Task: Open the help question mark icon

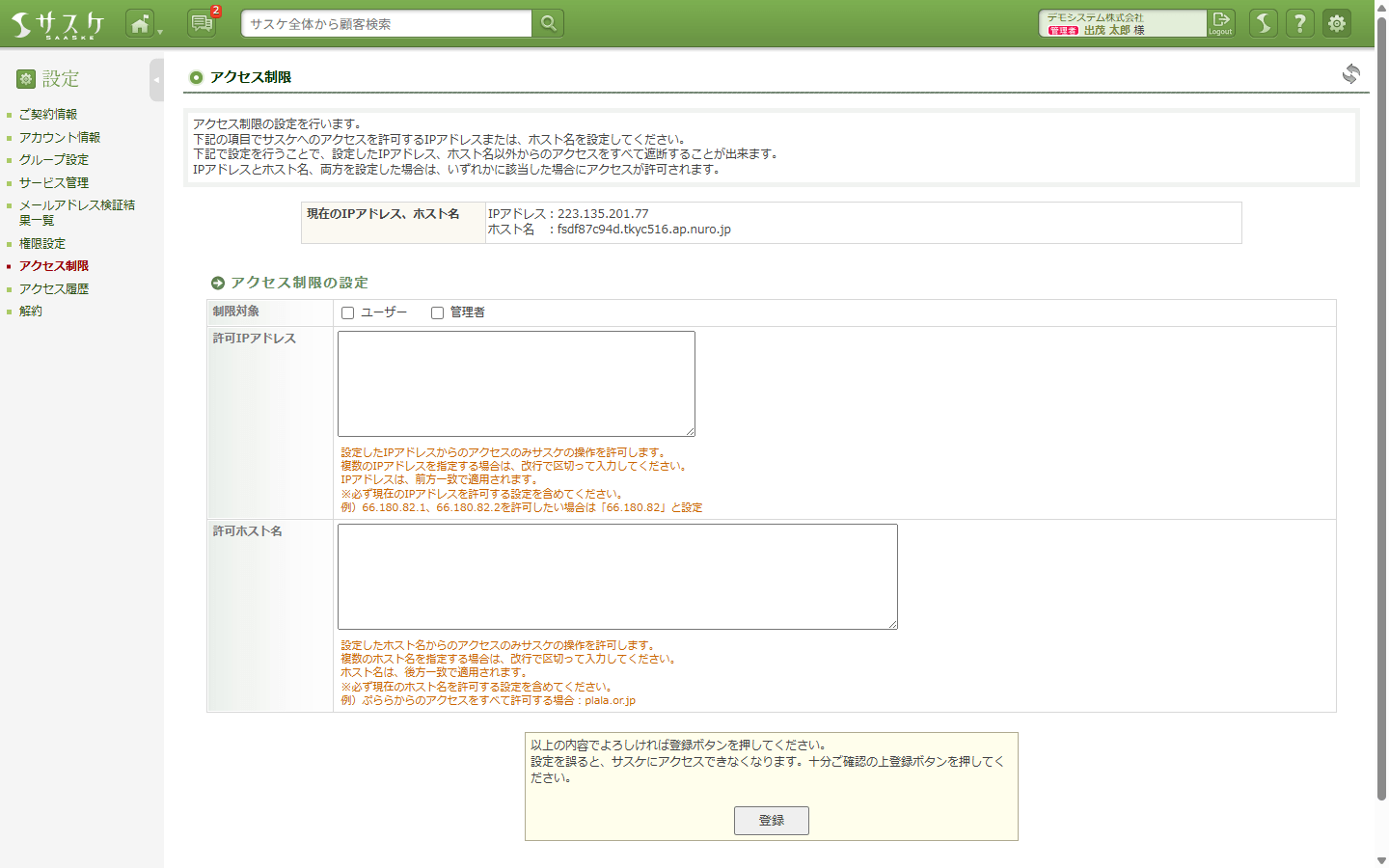Action: pos(1299,22)
